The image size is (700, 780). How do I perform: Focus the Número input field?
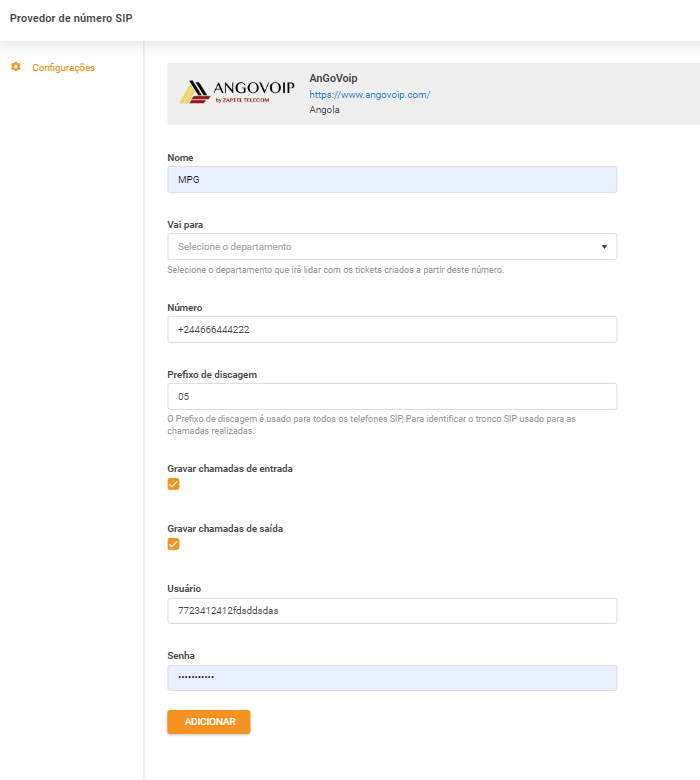pos(391,329)
